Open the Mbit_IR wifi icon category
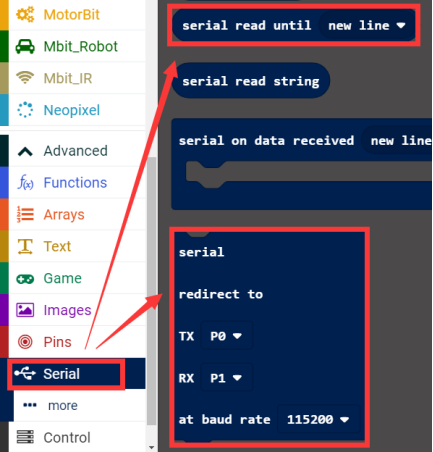The image size is (433, 452). pyautogui.click(x=25, y=78)
